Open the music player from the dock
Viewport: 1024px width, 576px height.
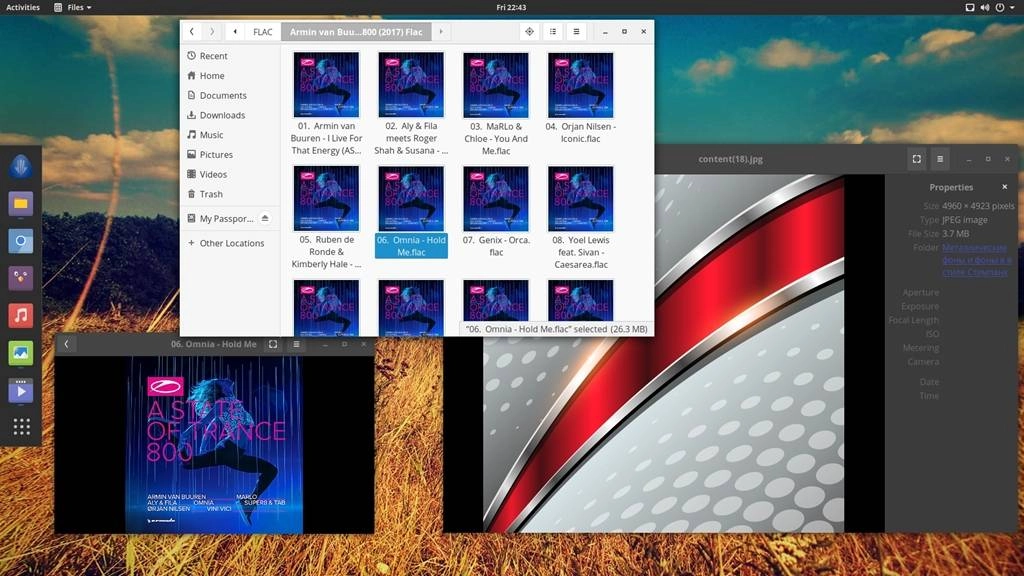click(x=21, y=315)
